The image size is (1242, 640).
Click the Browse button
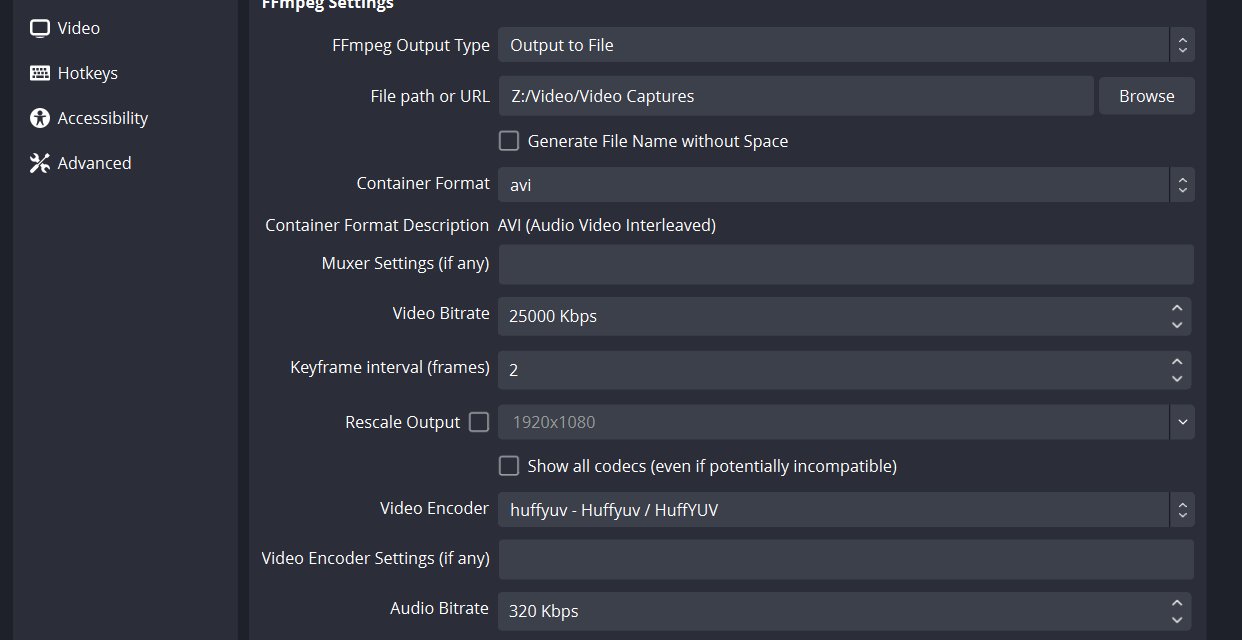(1146, 96)
